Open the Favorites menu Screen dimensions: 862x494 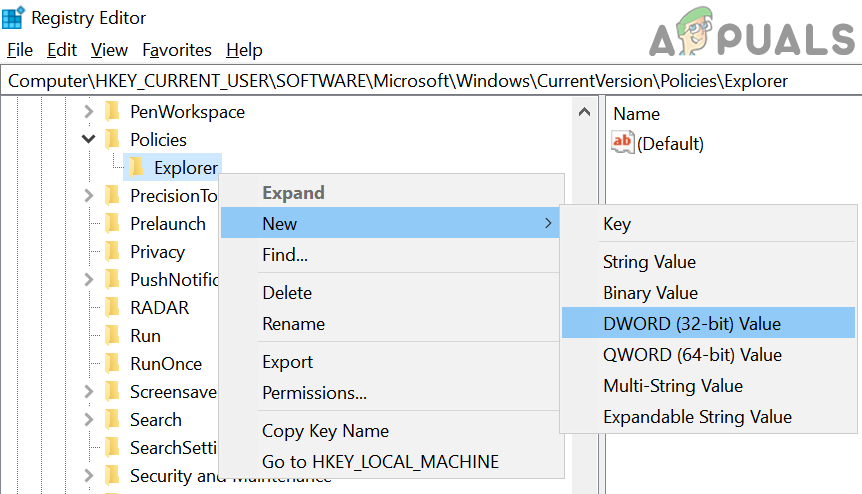tap(177, 50)
